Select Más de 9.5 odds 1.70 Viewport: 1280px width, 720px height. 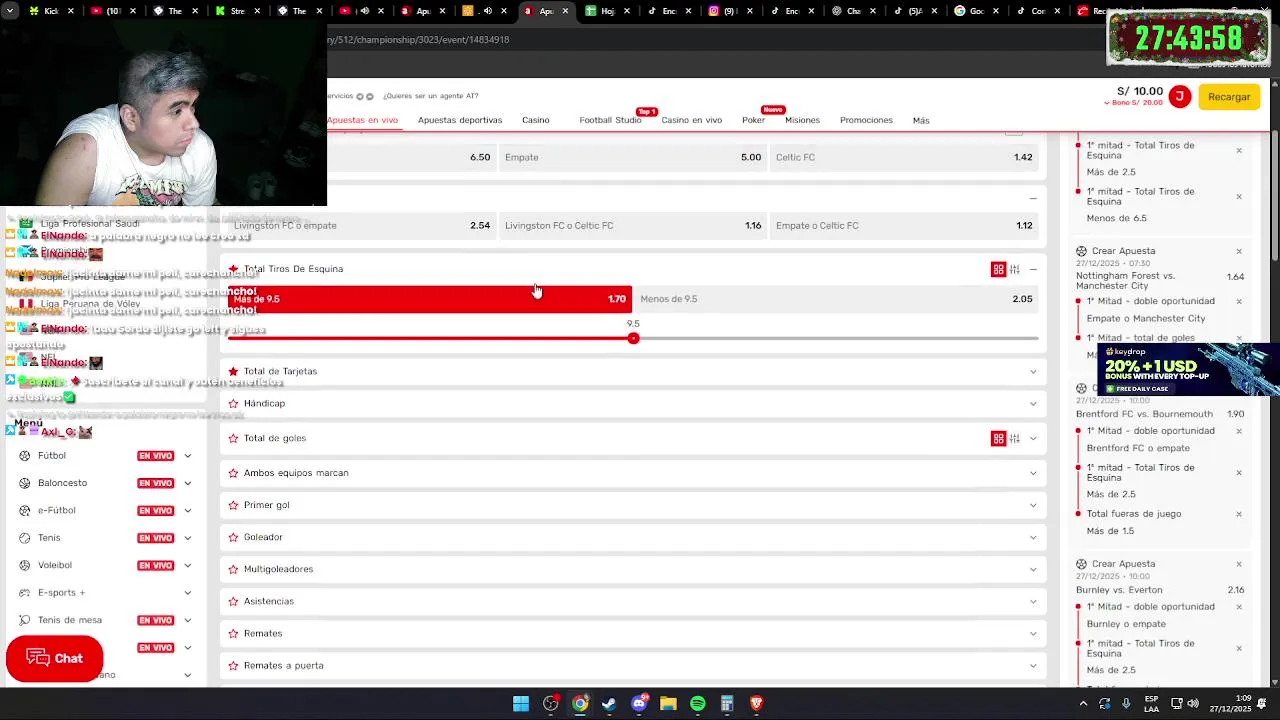tap(430, 299)
